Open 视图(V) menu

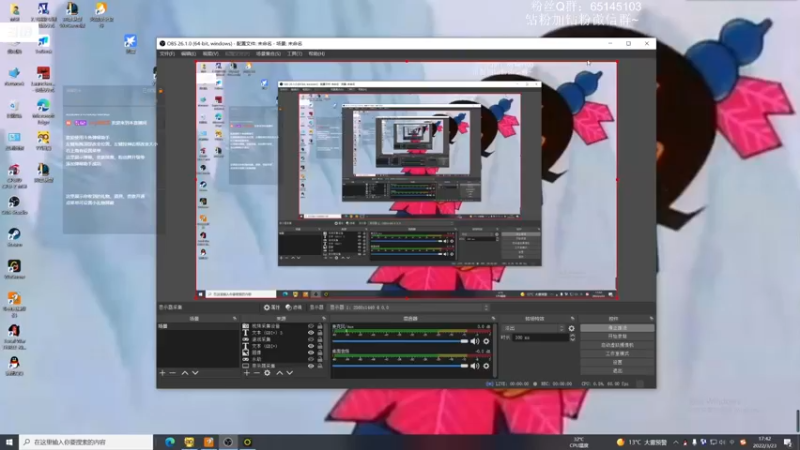pos(210,54)
